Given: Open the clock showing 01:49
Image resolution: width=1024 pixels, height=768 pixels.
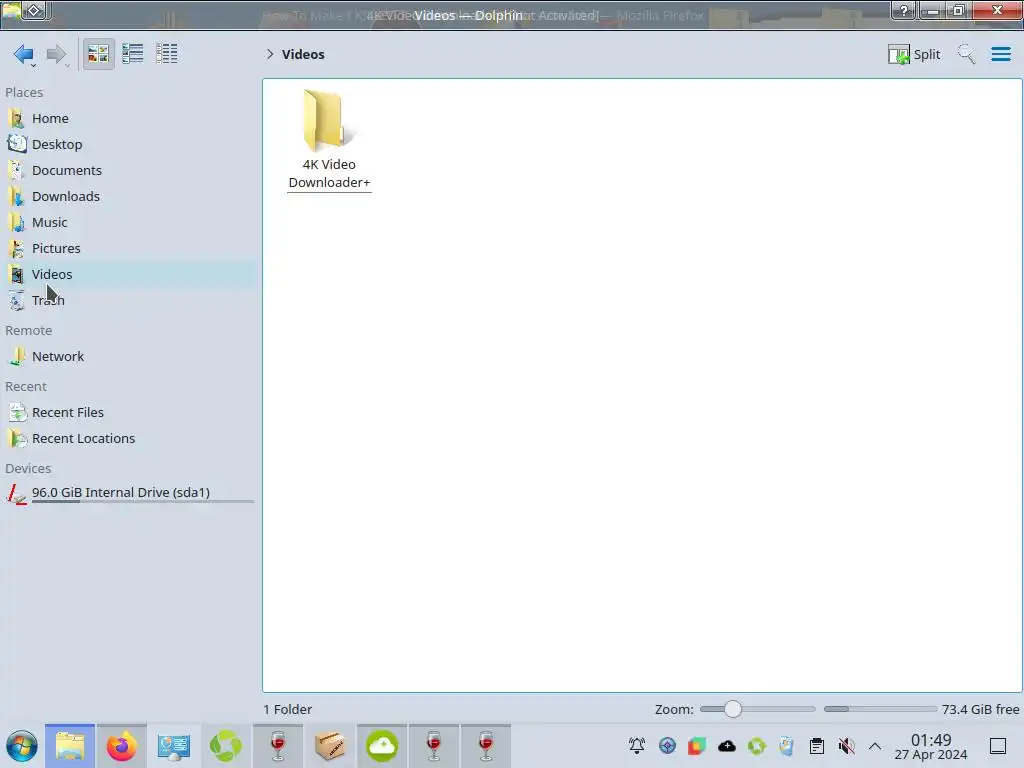Looking at the screenshot, I should click(931, 746).
